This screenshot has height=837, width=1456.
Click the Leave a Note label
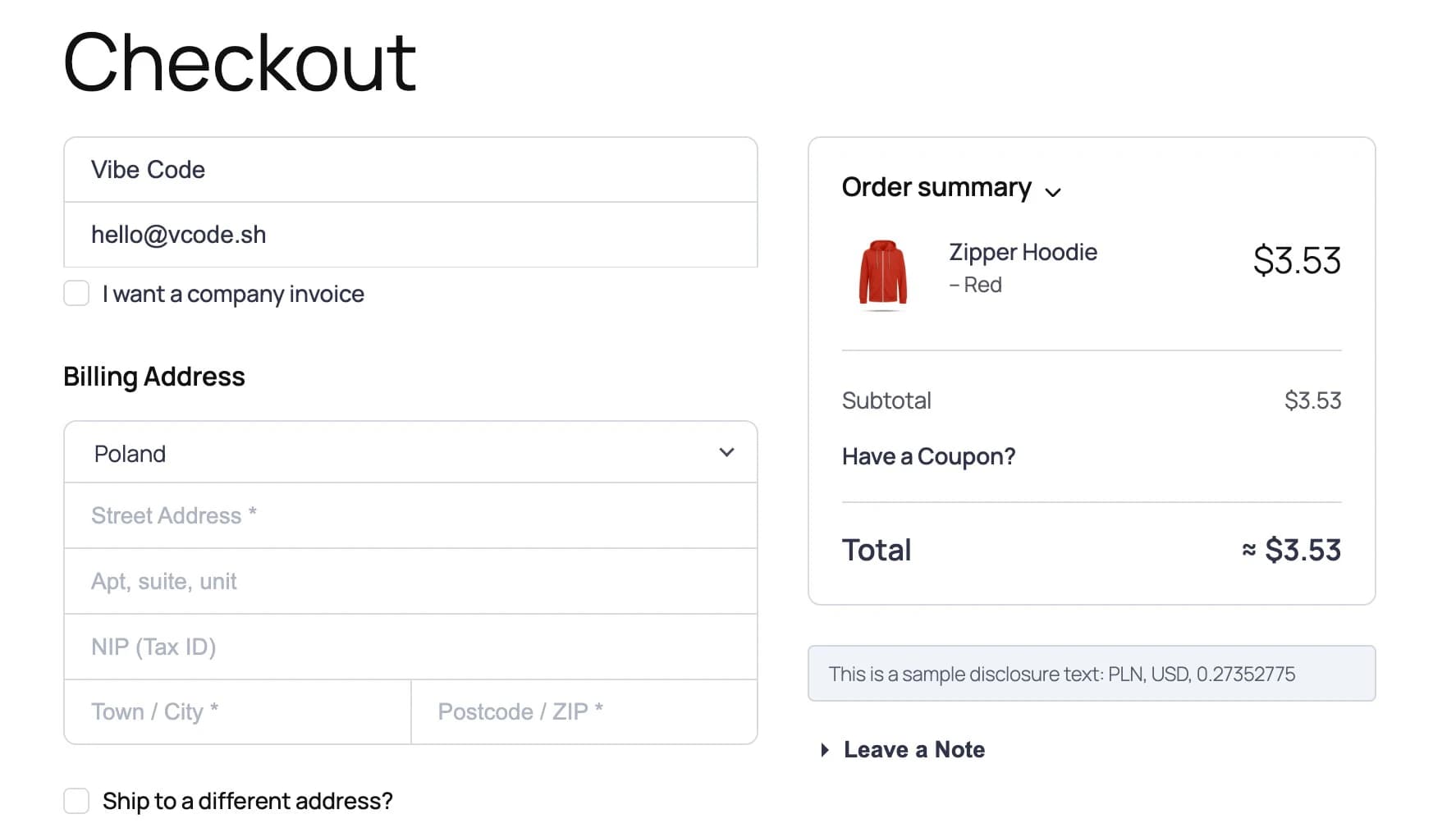point(913,749)
